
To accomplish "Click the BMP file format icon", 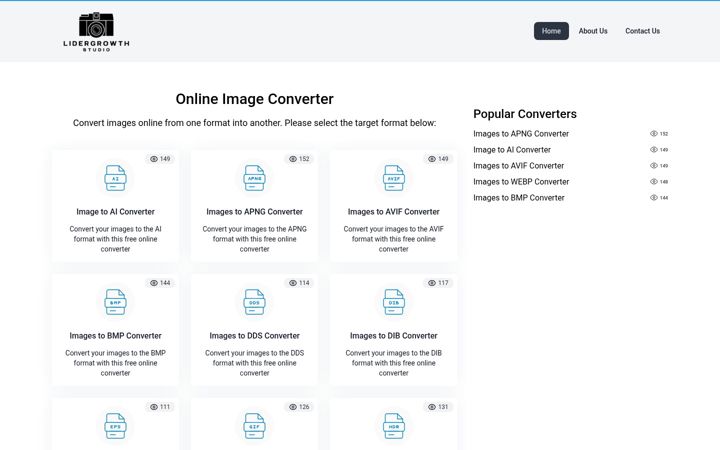I will (x=115, y=302).
